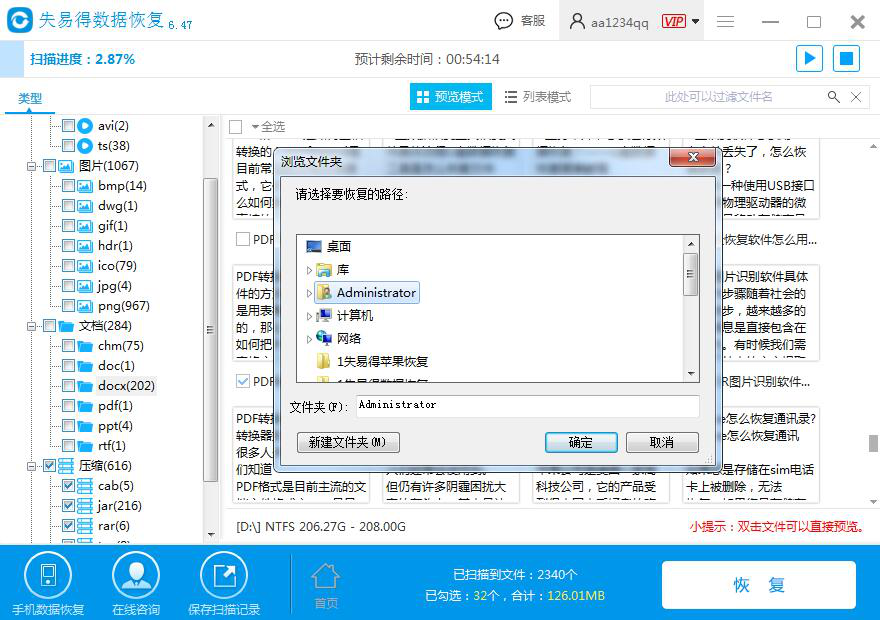Click the red VIP badge
Screen dimensions: 880x620
(673, 21)
